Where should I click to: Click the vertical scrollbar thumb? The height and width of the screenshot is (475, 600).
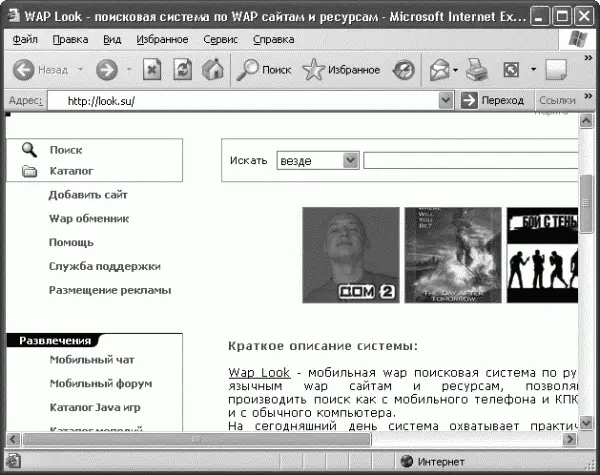click(x=586, y=203)
